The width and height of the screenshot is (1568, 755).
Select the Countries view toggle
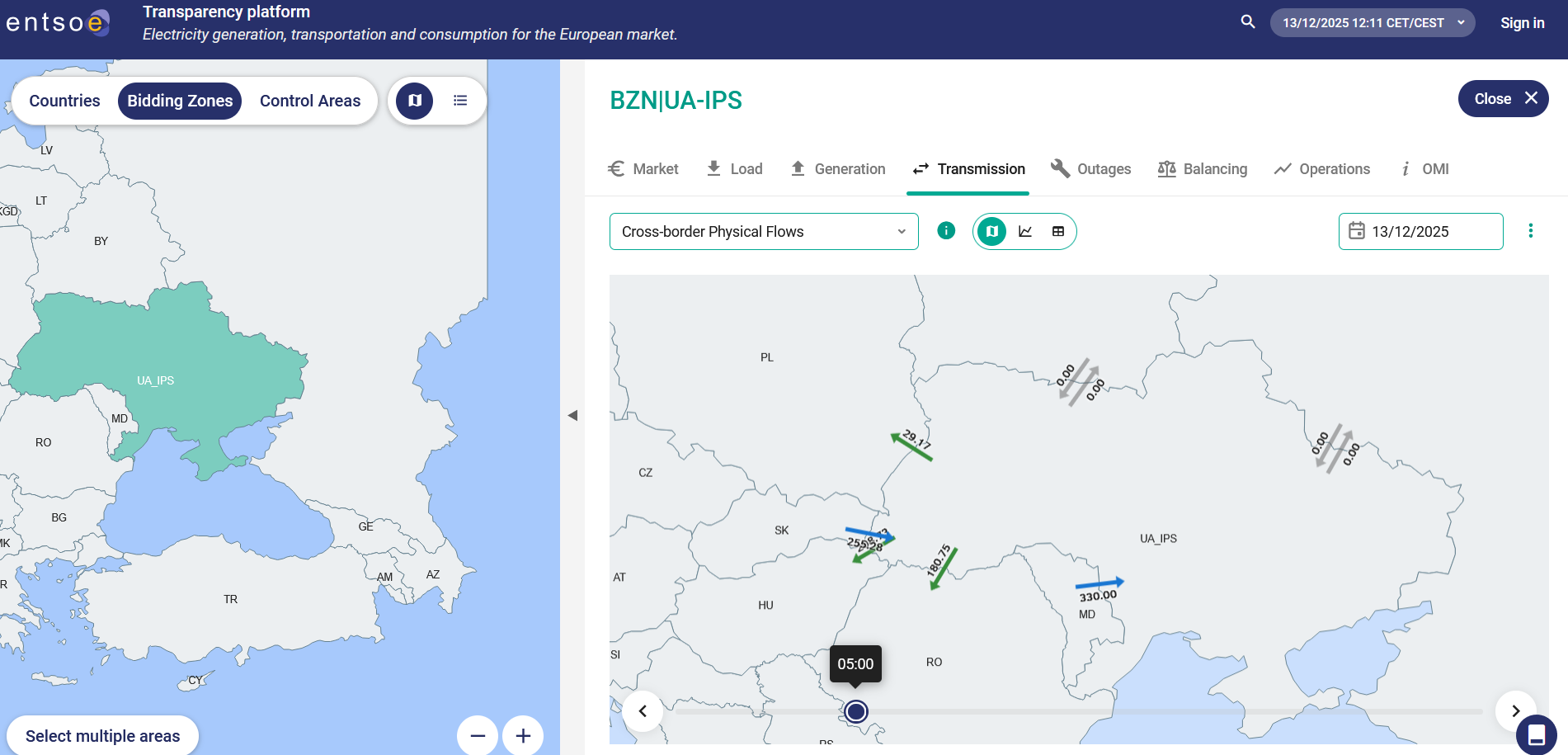click(64, 101)
